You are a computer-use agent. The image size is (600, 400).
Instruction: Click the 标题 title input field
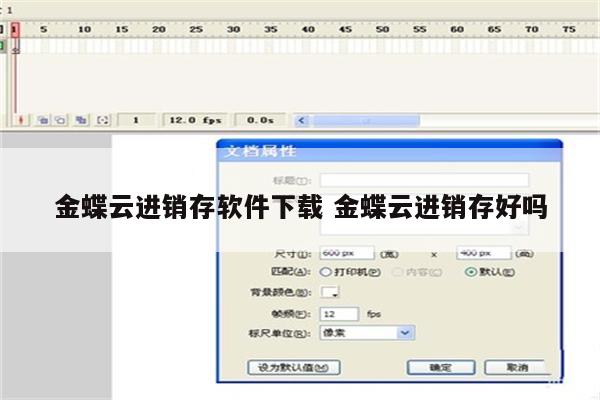424,180
